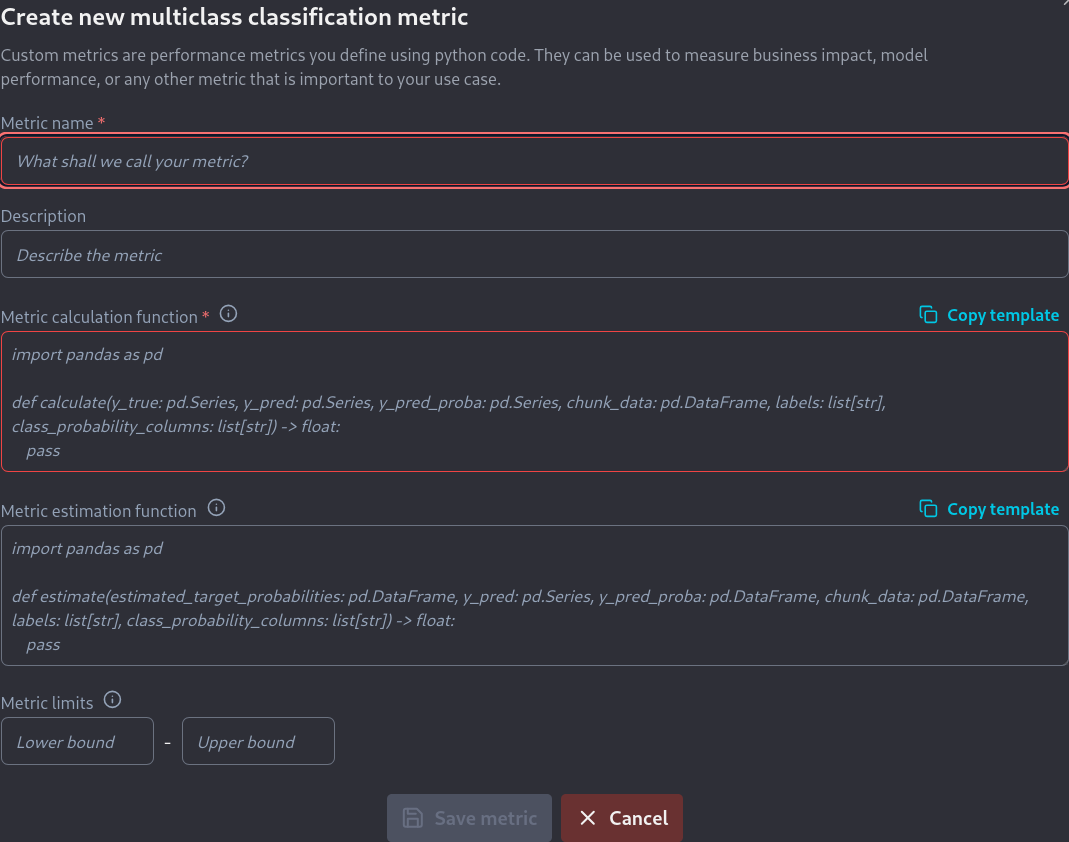
Task: Click the Metric estimation function label
Action: coord(98,511)
